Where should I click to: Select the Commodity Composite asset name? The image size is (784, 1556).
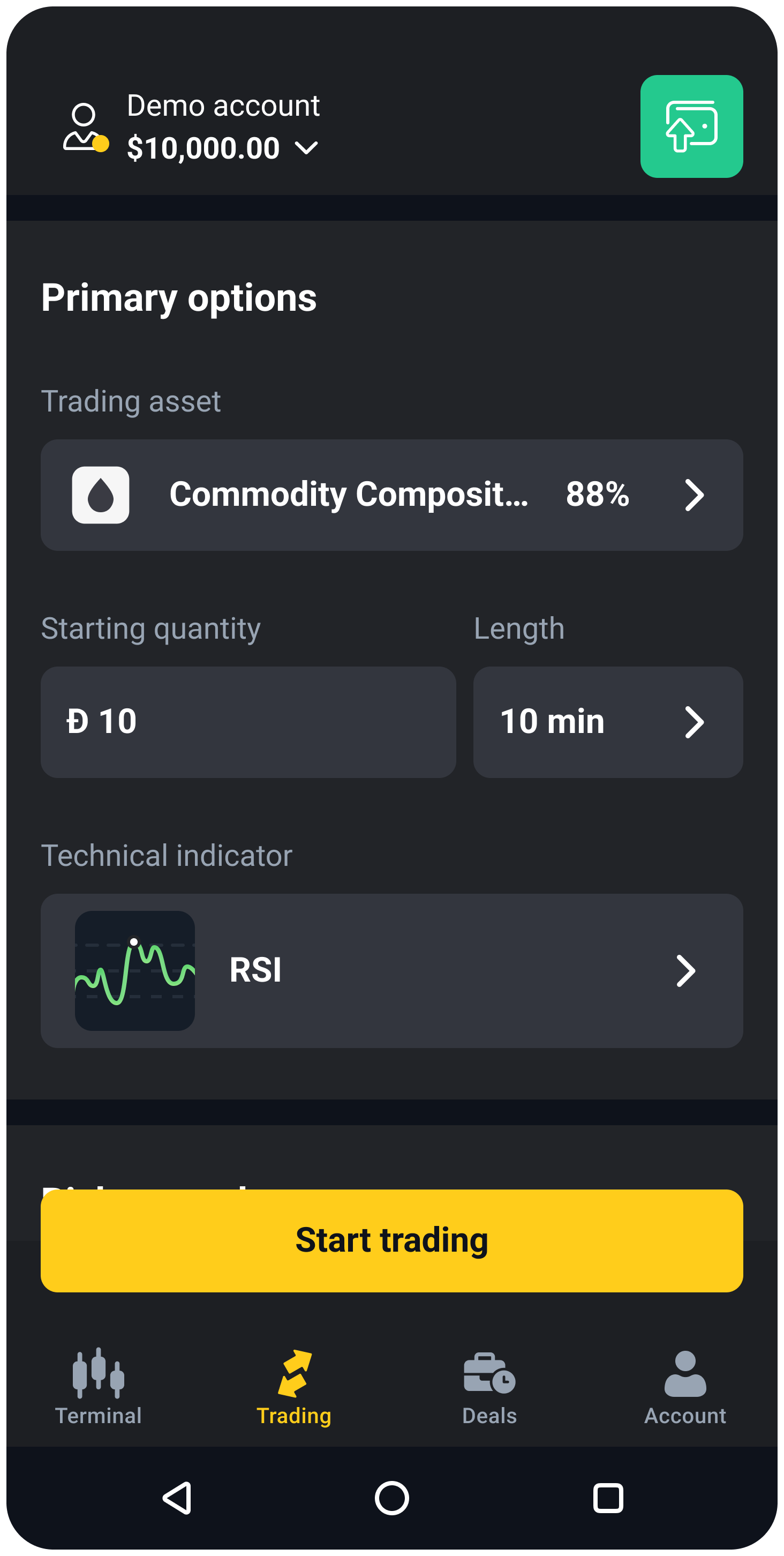pyautogui.click(x=349, y=495)
